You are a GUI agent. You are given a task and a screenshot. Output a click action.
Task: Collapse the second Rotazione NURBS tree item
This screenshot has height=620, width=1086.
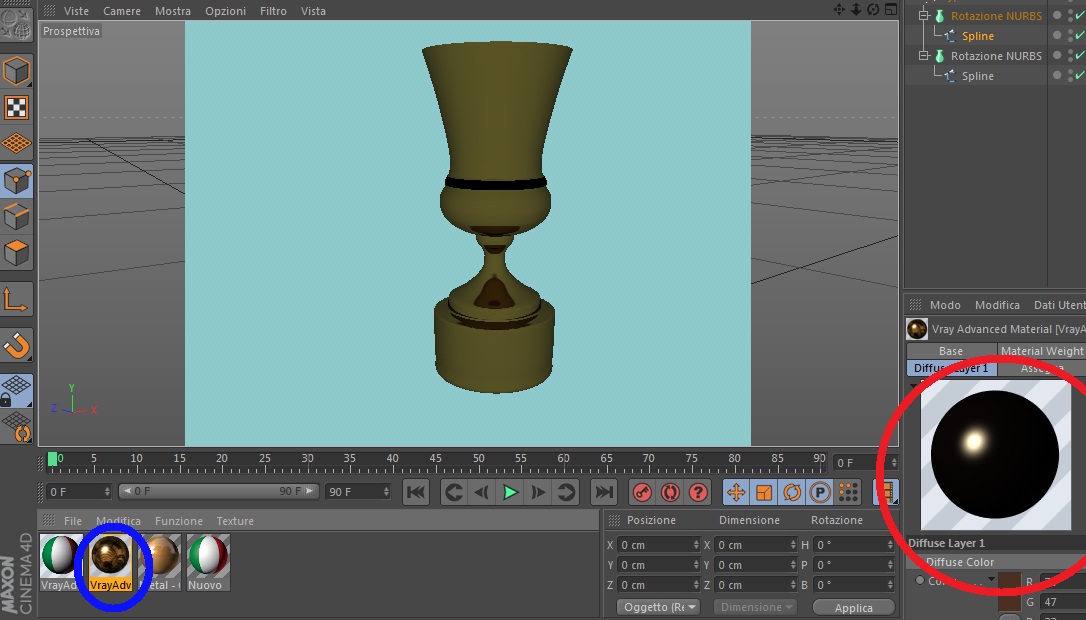coord(925,56)
